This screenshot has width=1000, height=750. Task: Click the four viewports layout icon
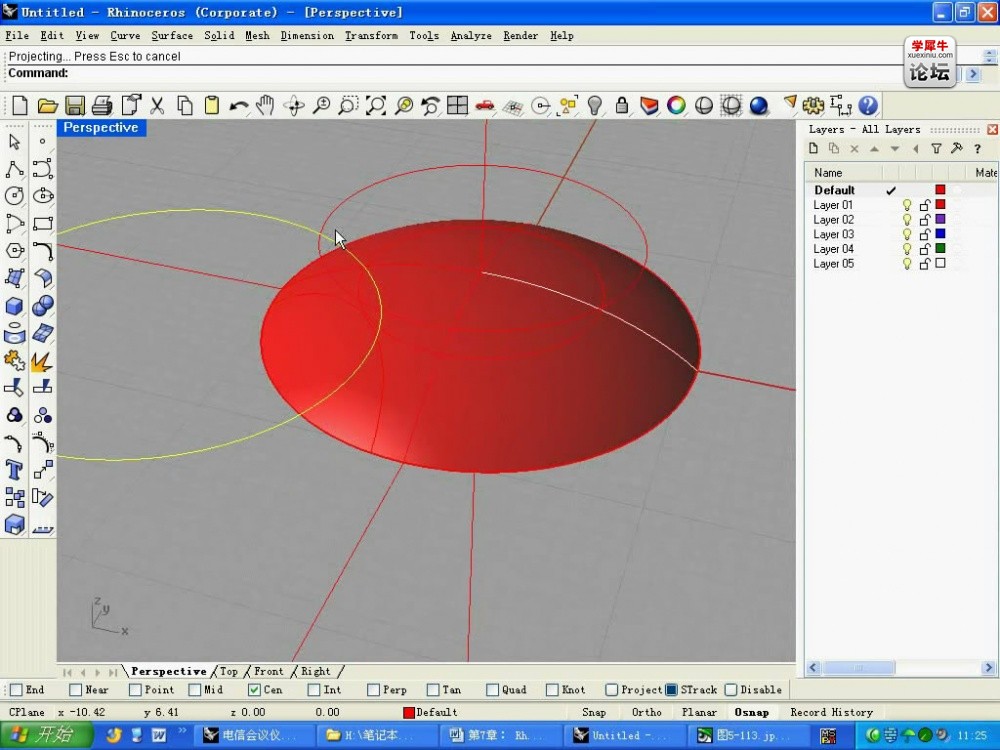457,105
